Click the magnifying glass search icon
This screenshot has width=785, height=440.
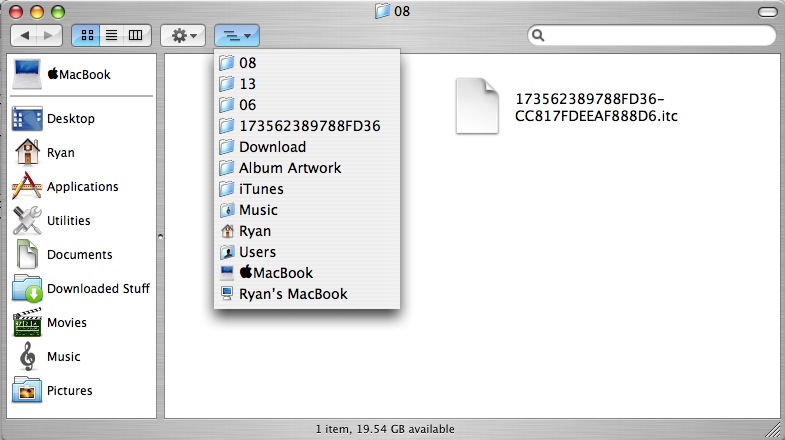[x=538, y=35]
